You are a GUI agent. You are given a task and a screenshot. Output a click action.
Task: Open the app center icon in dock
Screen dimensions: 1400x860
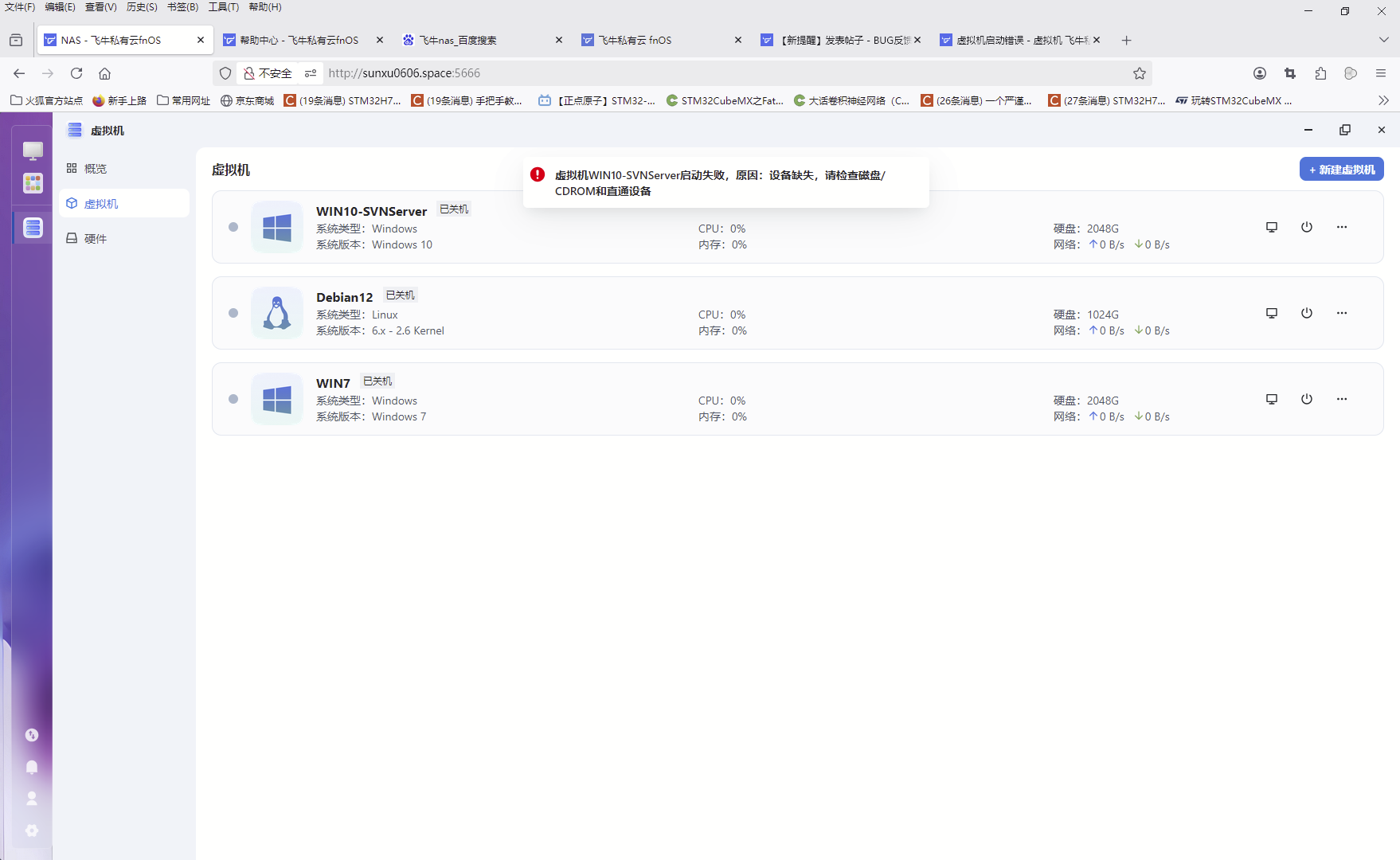click(x=33, y=184)
